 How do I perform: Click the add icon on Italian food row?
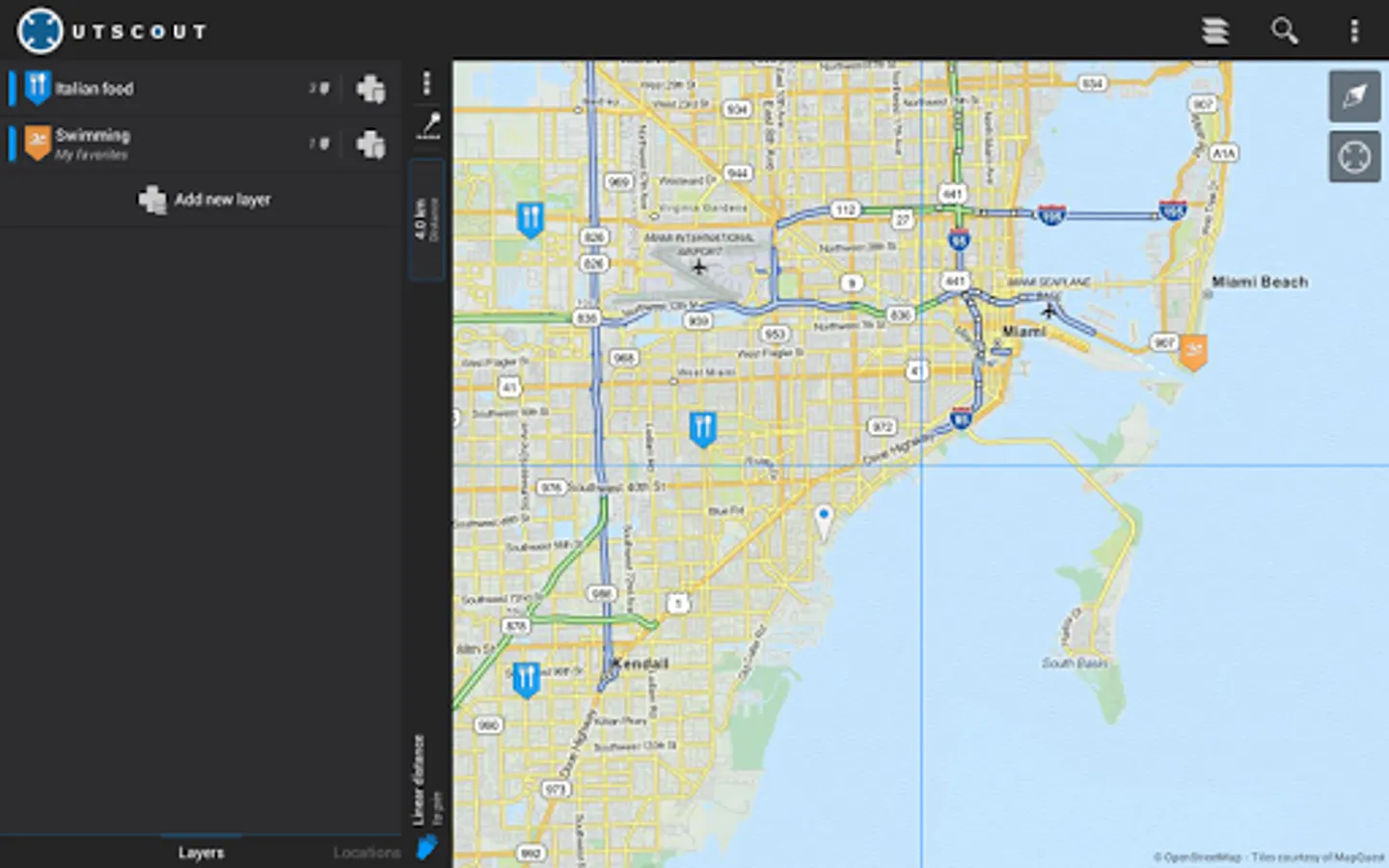[370, 89]
